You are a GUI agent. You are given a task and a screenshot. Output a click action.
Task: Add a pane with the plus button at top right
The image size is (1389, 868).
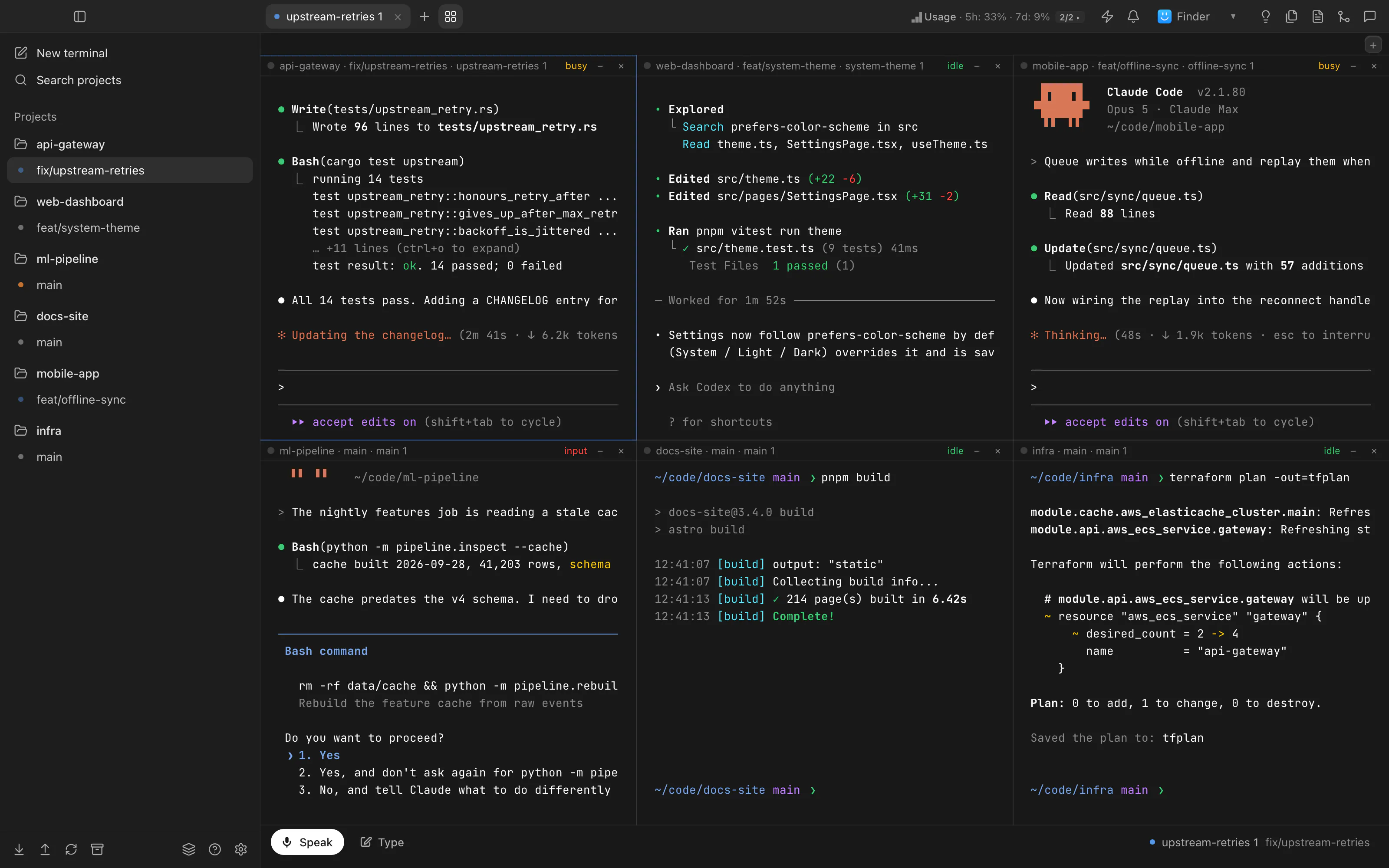1373,45
